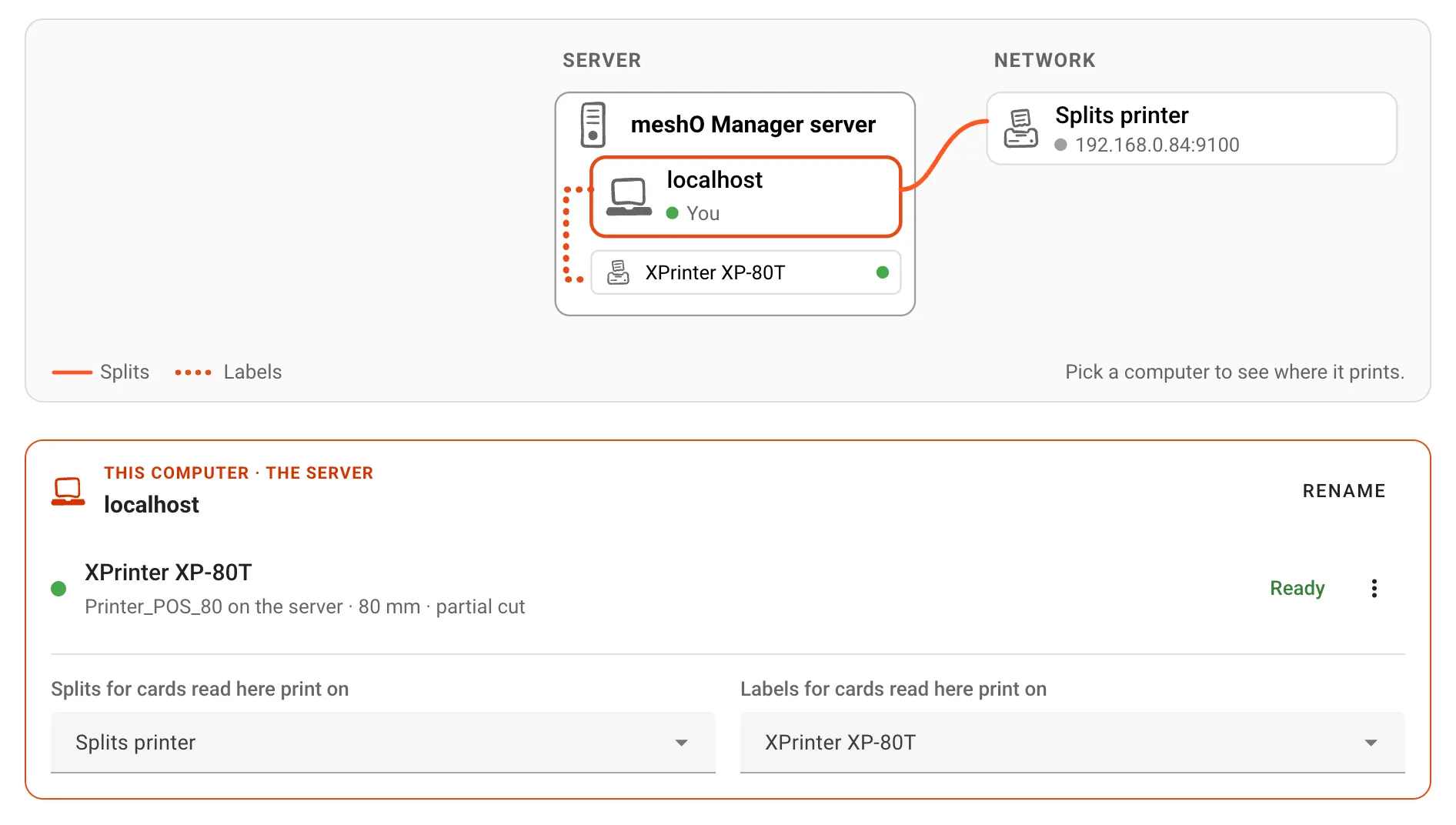1456x825 pixels.
Task: Click the 'Splits for cards read here print on' label
Action: (200, 689)
